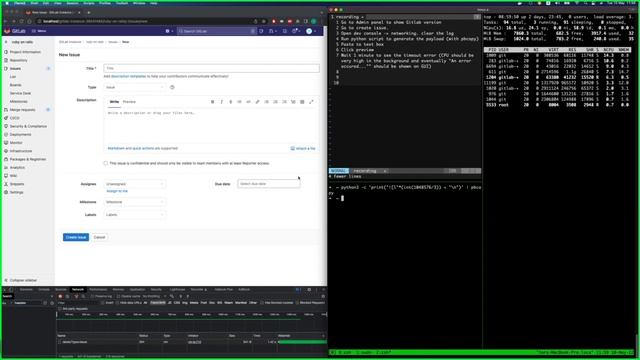Toggle Disable cache checkbox in DevTools

(x=118, y=296)
